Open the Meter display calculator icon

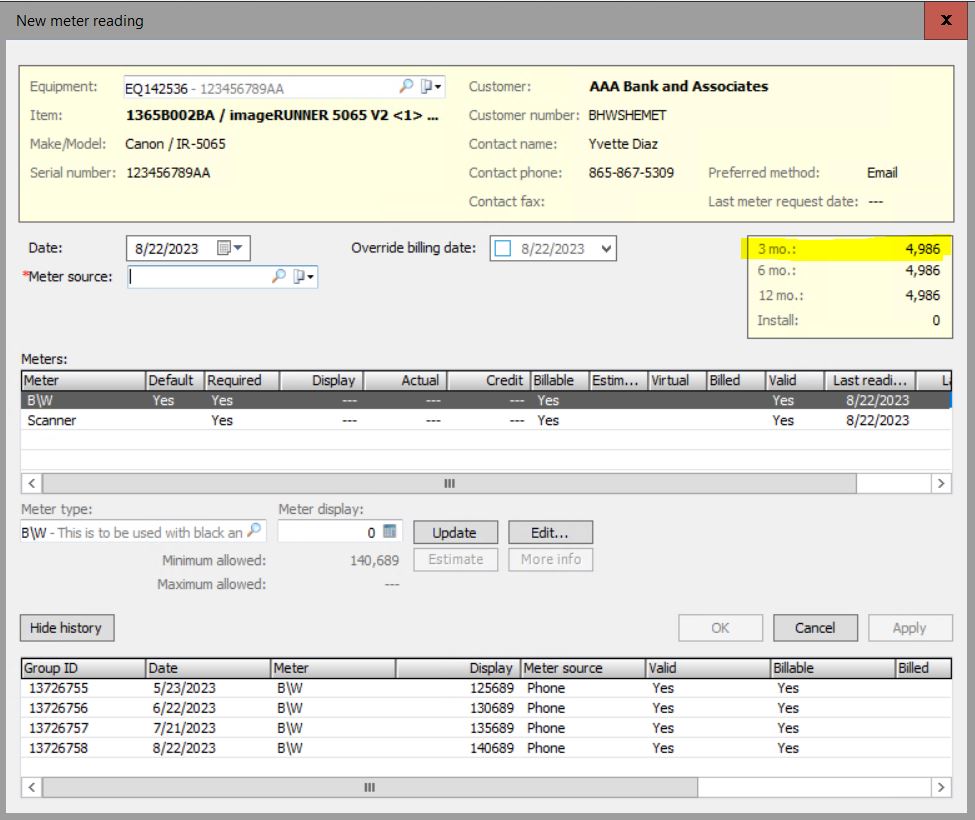[389, 531]
